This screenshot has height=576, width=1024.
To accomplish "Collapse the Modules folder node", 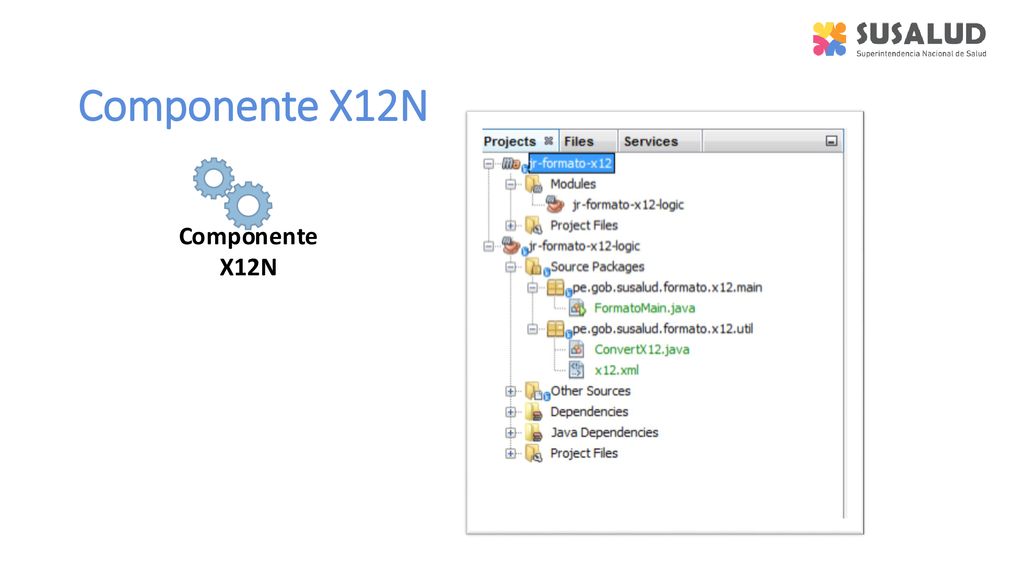I will click(511, 184).
